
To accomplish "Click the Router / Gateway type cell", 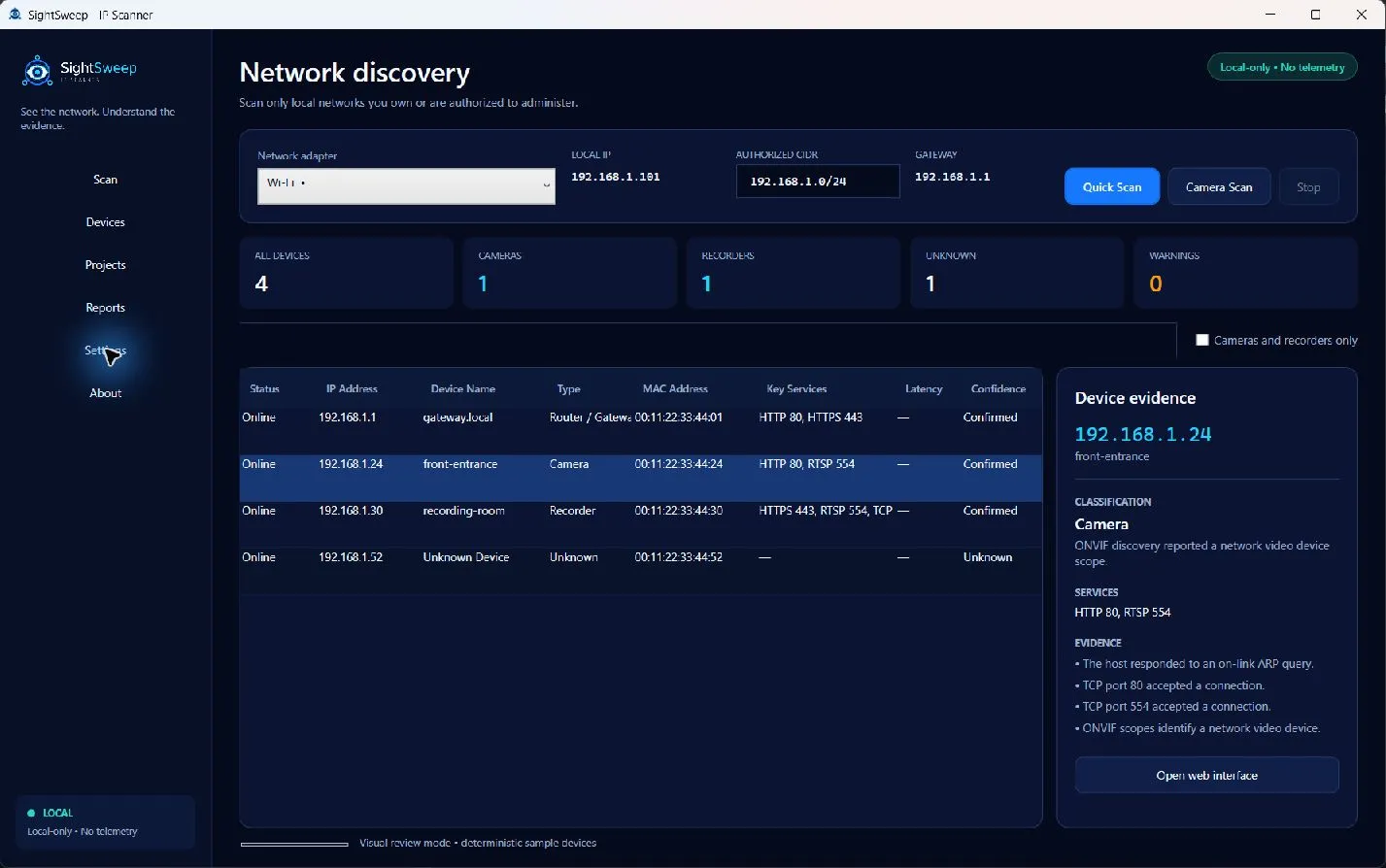I will pyautogui.click(x=591, y=417).
